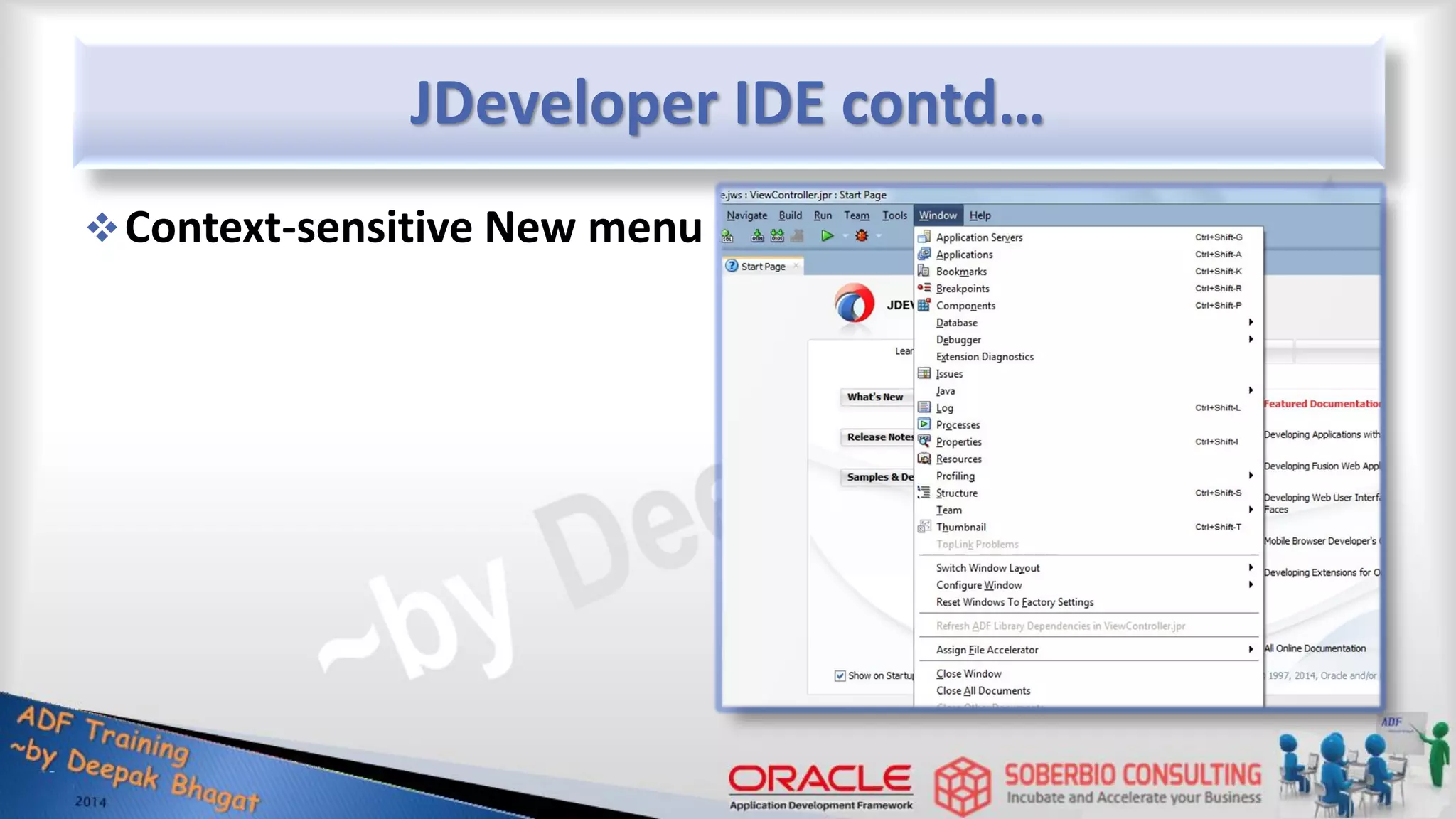Viewport: 1456px width, 819px height.
Task: Click the Components icon in Window menu
Action: (x=924, y=305)
